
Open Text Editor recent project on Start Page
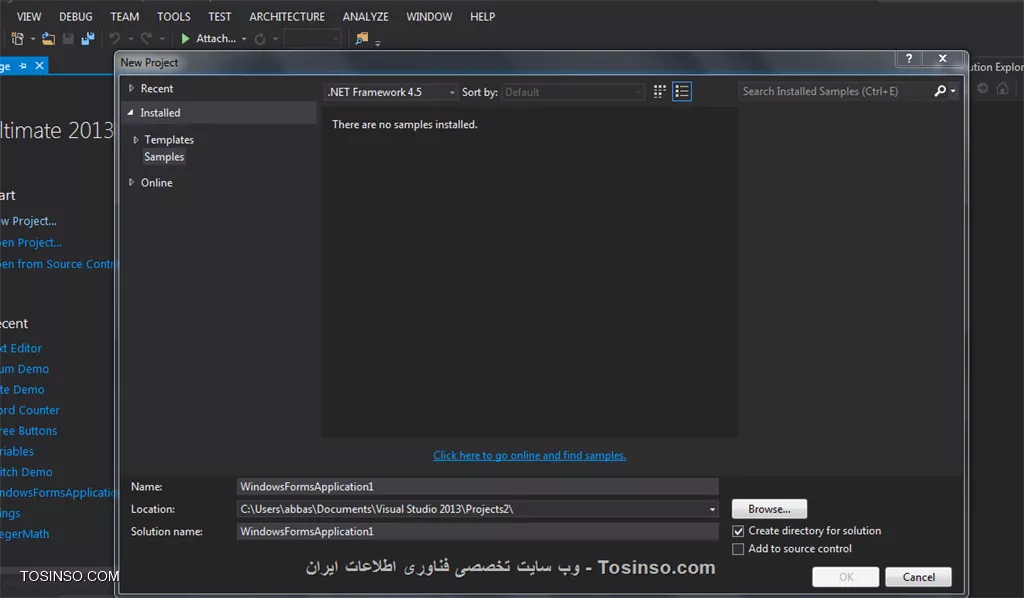point(21,349)
